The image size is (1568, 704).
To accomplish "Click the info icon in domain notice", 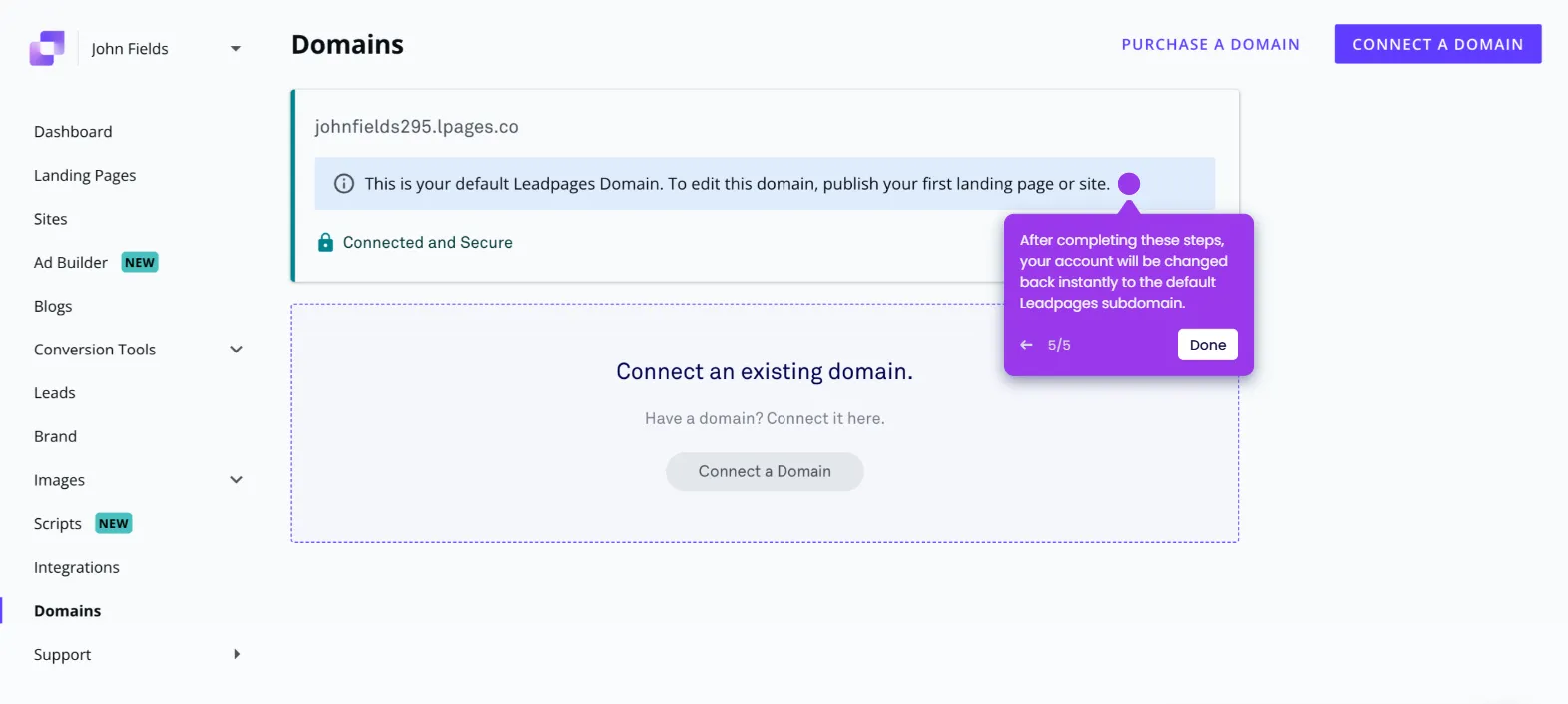I will (x=344, y=184).
